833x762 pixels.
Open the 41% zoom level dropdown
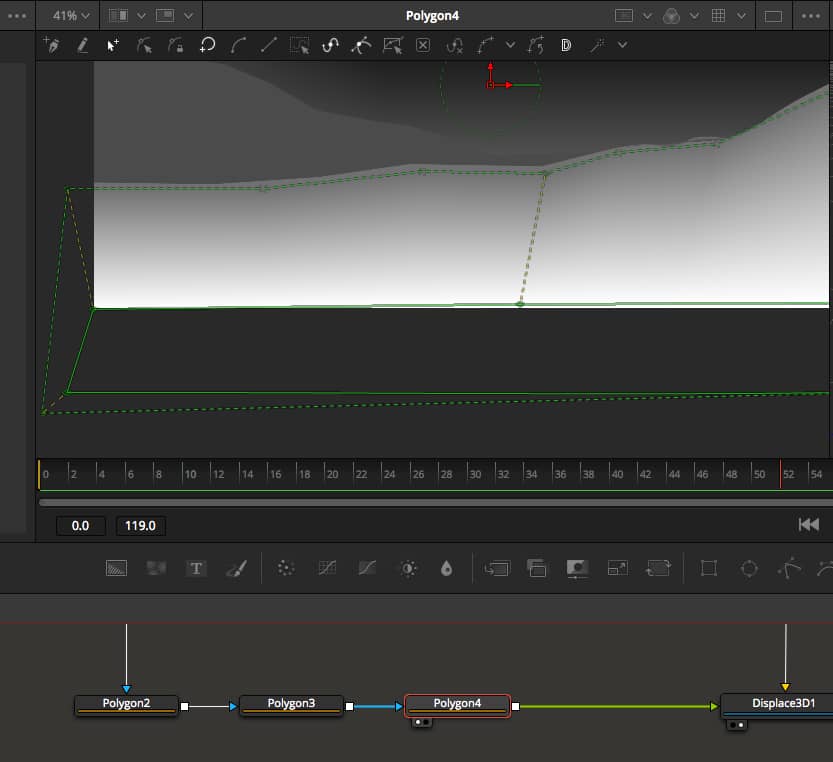(x=71, y=15)
